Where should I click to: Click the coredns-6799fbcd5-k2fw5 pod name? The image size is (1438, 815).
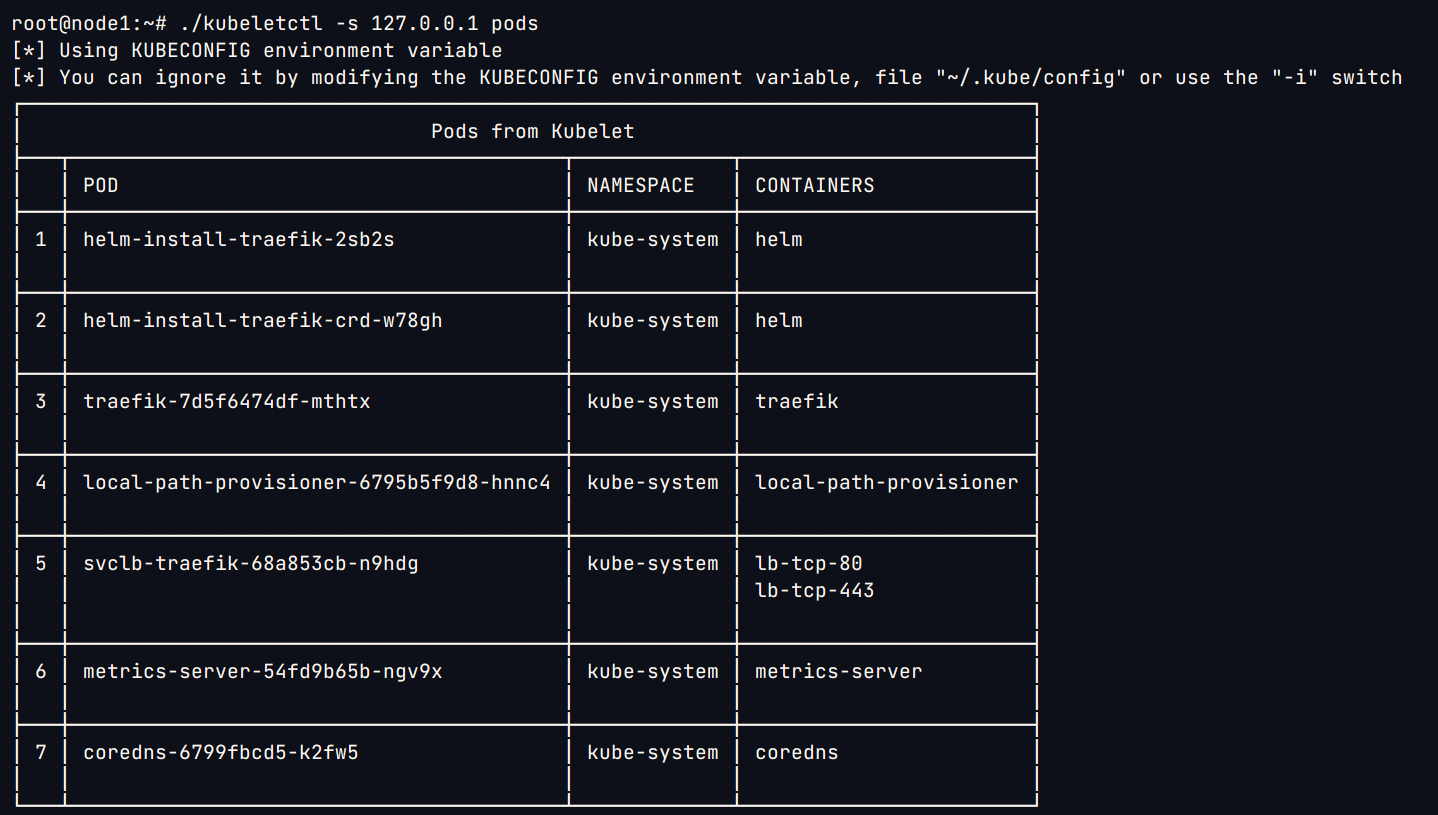point(220,752)
